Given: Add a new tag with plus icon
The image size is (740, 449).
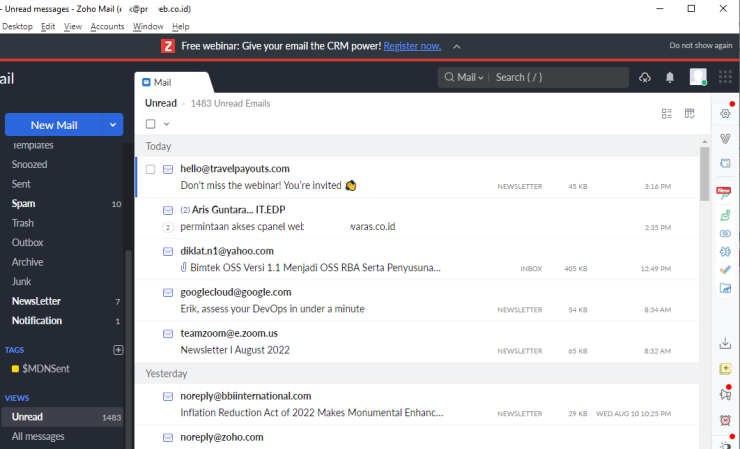Looking at the screenshot, I should (118, 350).
